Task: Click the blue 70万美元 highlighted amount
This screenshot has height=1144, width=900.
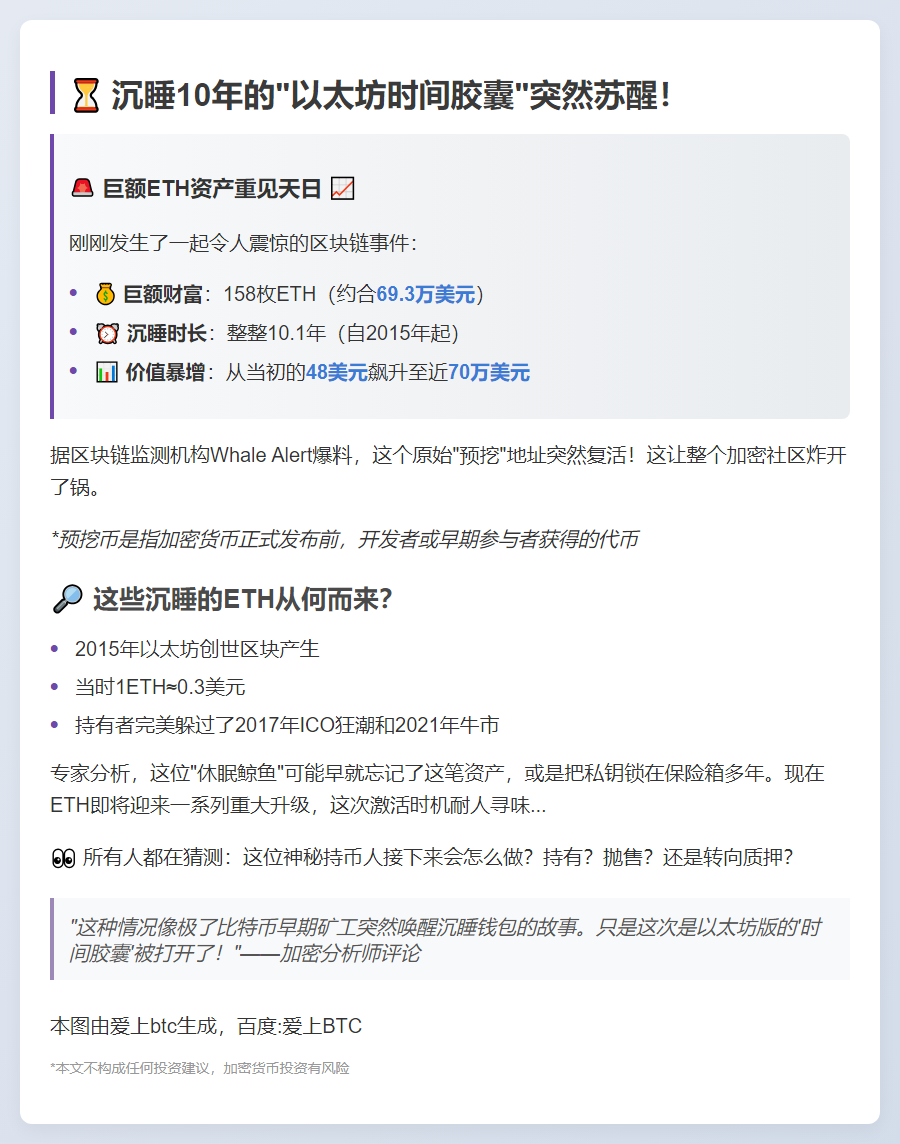Action: coord(489,373)
